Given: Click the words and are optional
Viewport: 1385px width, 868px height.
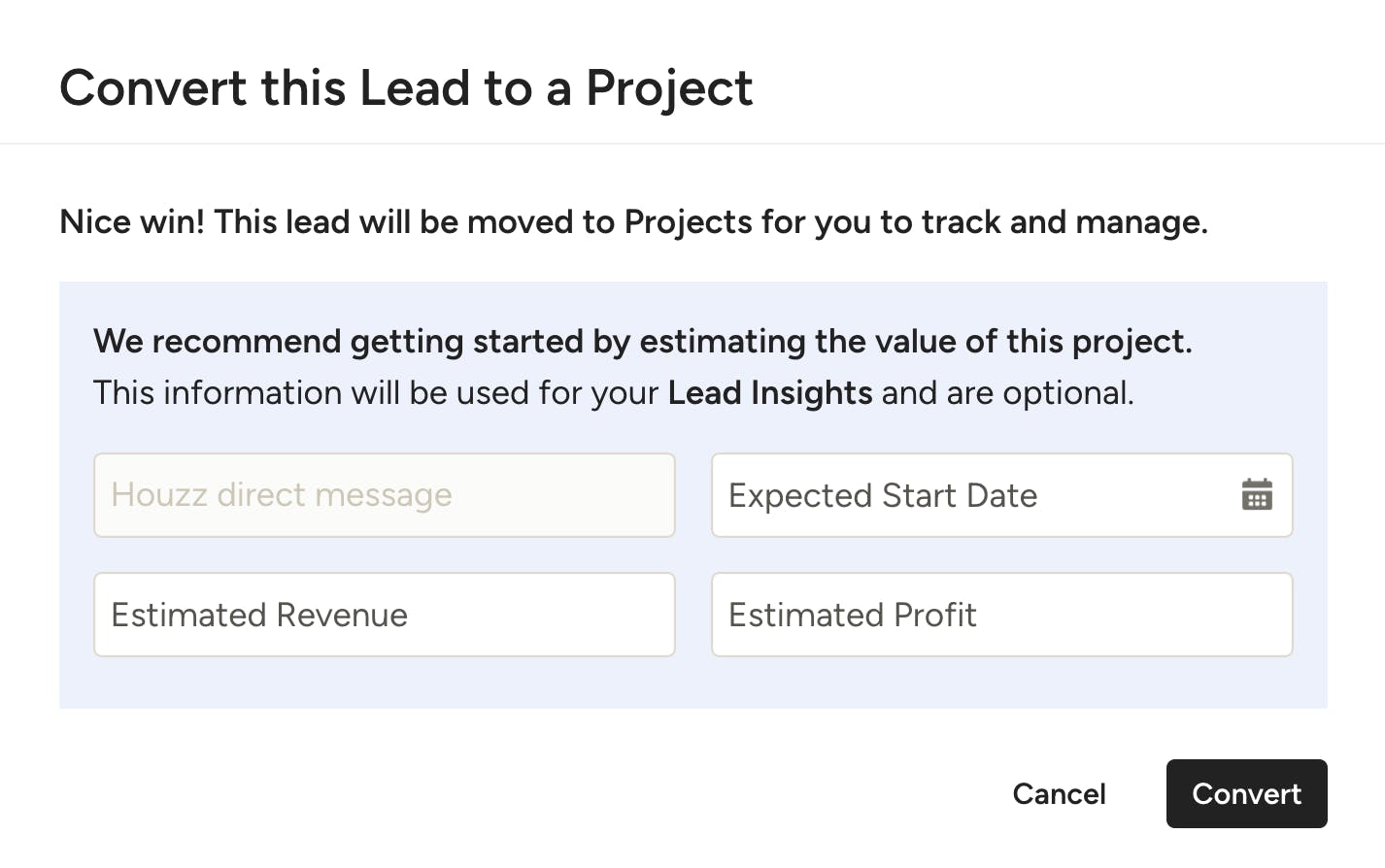Looking at the screenshot, I should click(1007, 392).
